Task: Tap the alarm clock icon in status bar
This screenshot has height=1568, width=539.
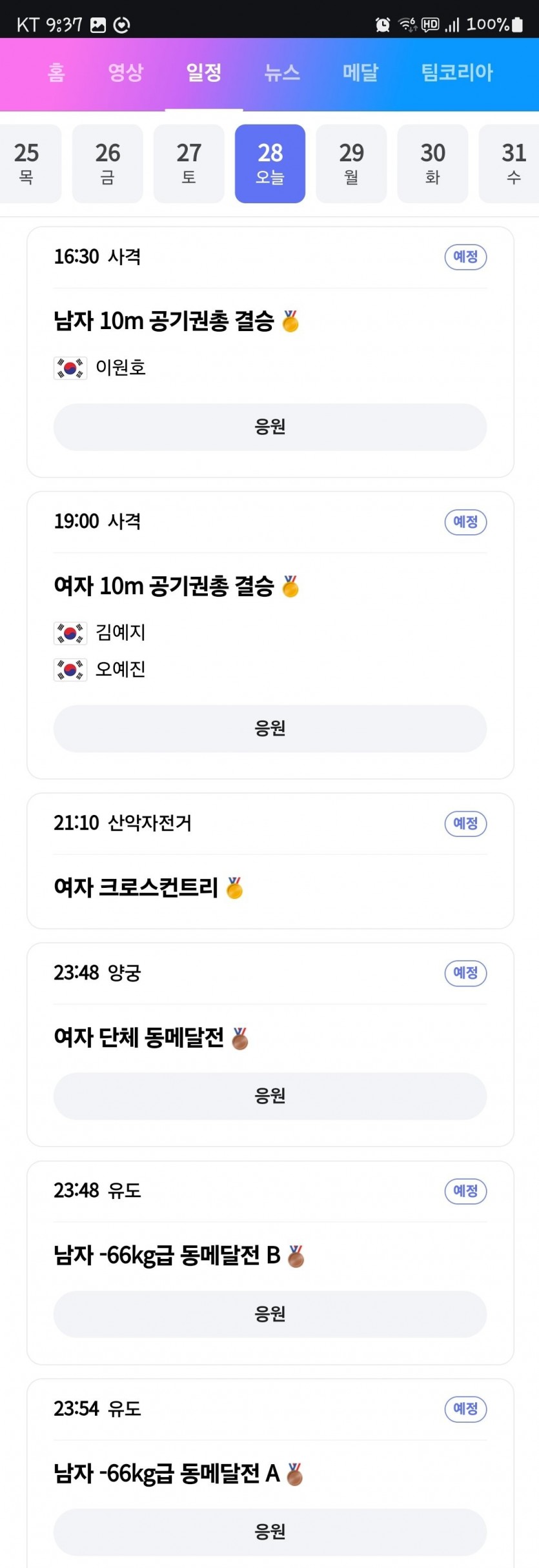Action: pyautogui.click(x=383, y=25)
